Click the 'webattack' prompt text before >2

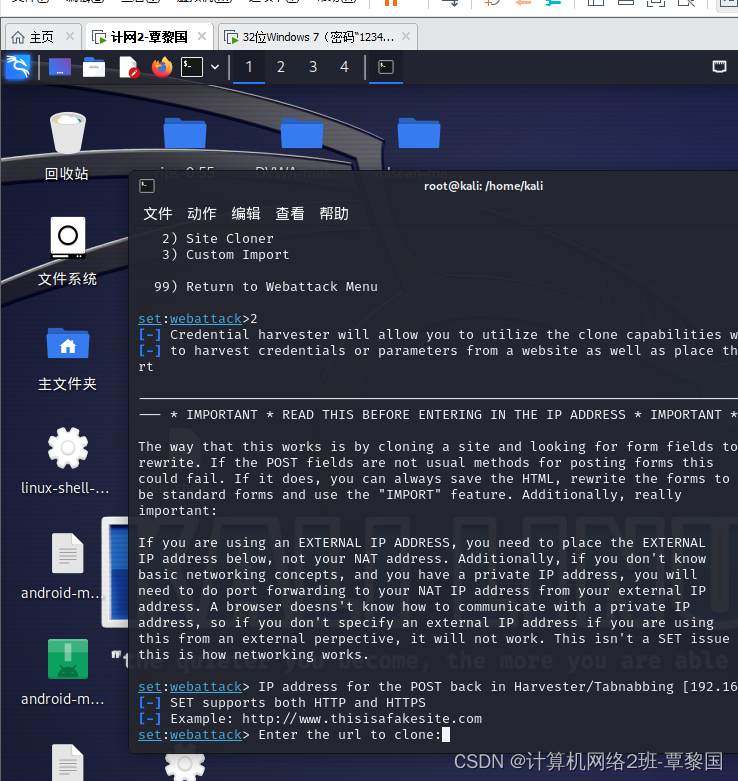pyautogui.click(x=206, y=319)
